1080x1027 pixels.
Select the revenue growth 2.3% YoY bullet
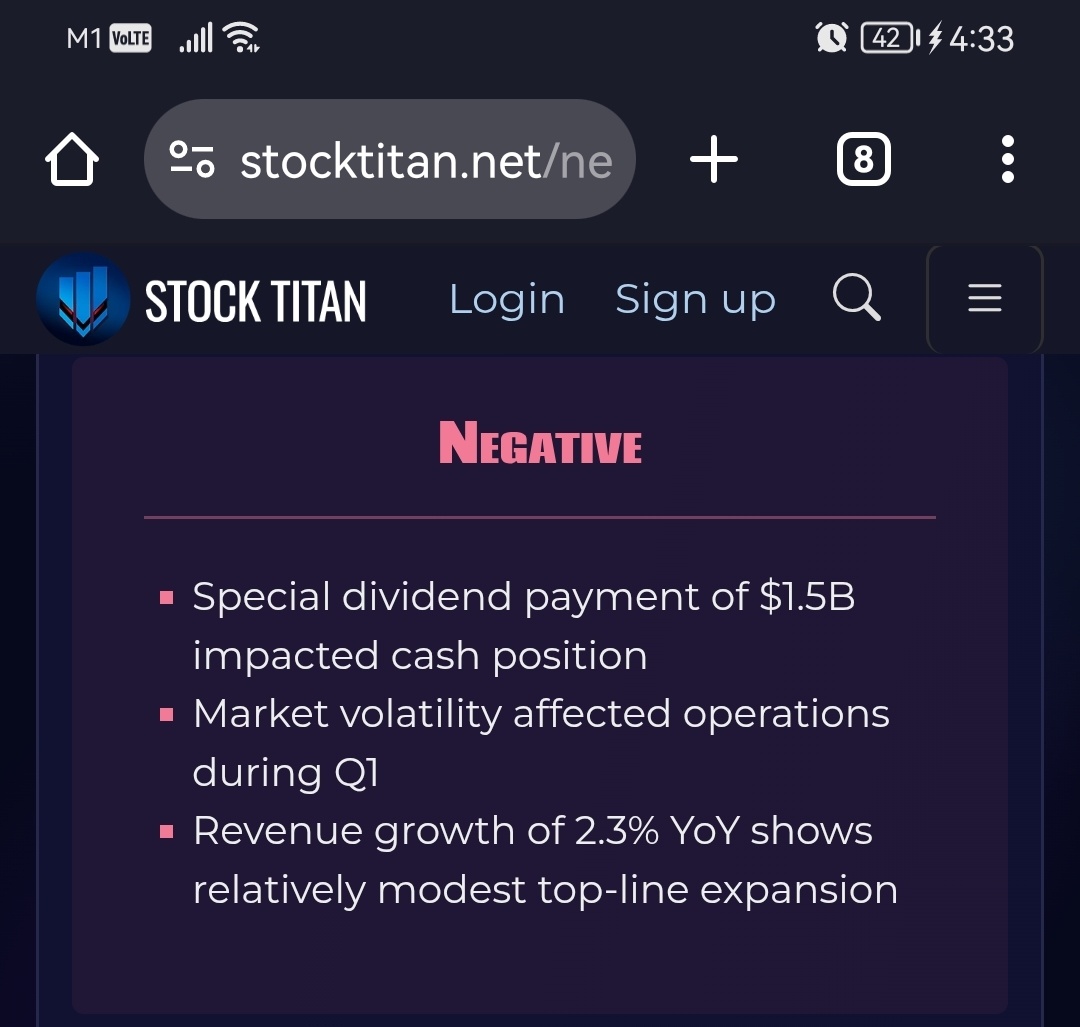coord(545,860)
